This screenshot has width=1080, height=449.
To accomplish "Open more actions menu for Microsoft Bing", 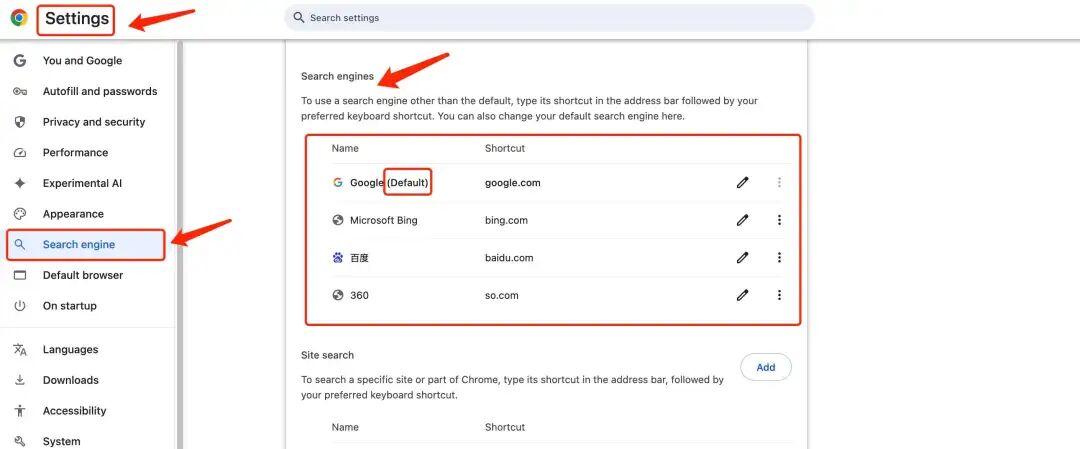I will (x=779, y=220).
